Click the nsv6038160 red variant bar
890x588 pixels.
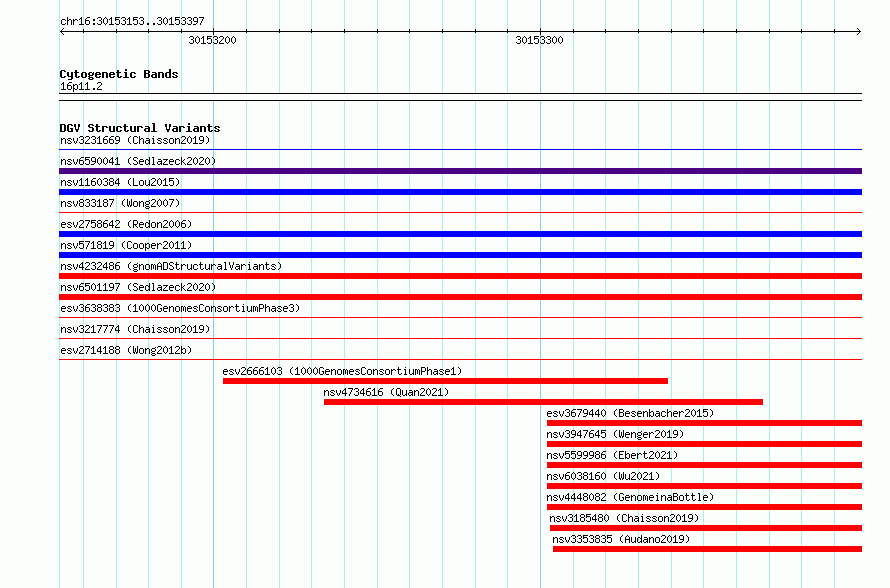tap(704, 486)
